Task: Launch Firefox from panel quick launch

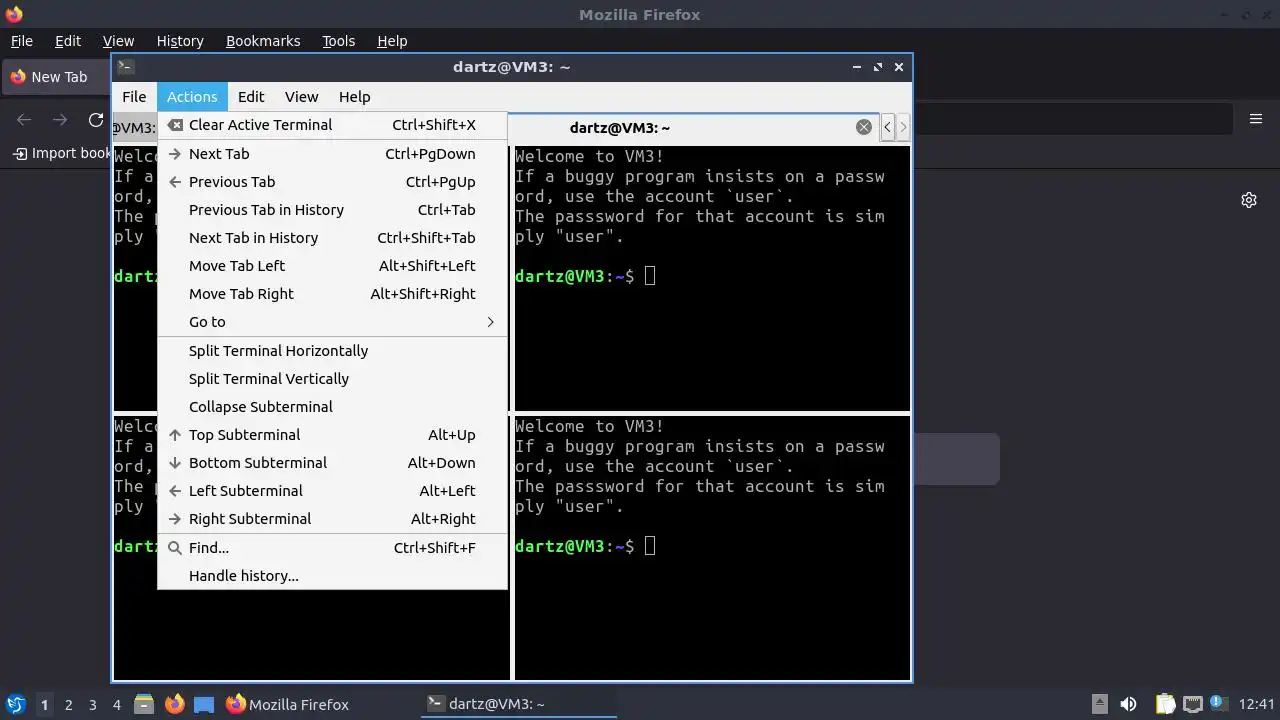Action: click(175, 705)
